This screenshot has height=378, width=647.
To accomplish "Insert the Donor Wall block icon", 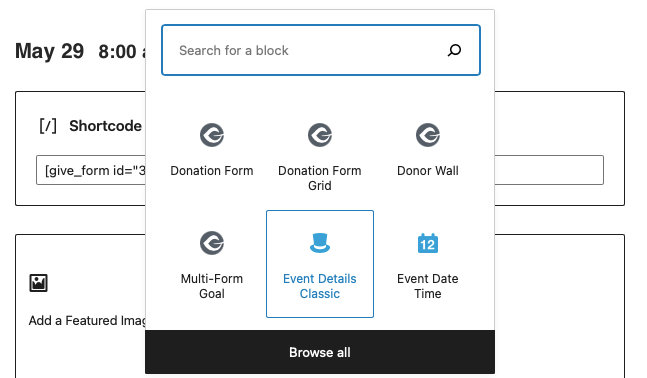I will [427, 135].
